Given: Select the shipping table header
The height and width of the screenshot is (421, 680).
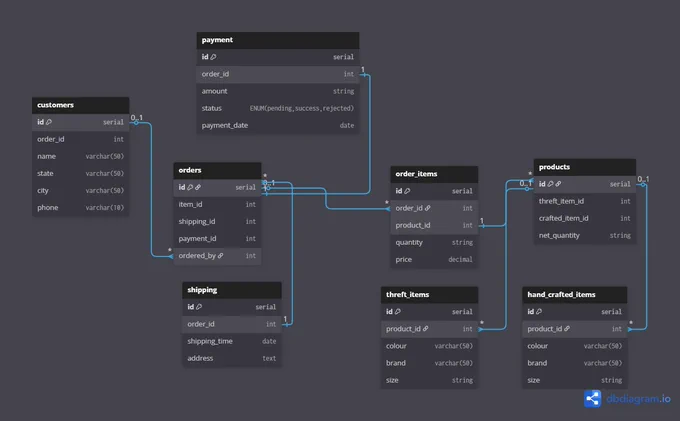Looking at the screenshot, I should click(x=232, y=290).
